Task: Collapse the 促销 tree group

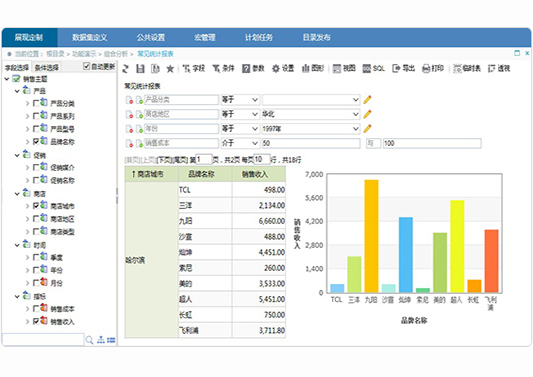Action: pyautogui.click(x=17, y=155)
